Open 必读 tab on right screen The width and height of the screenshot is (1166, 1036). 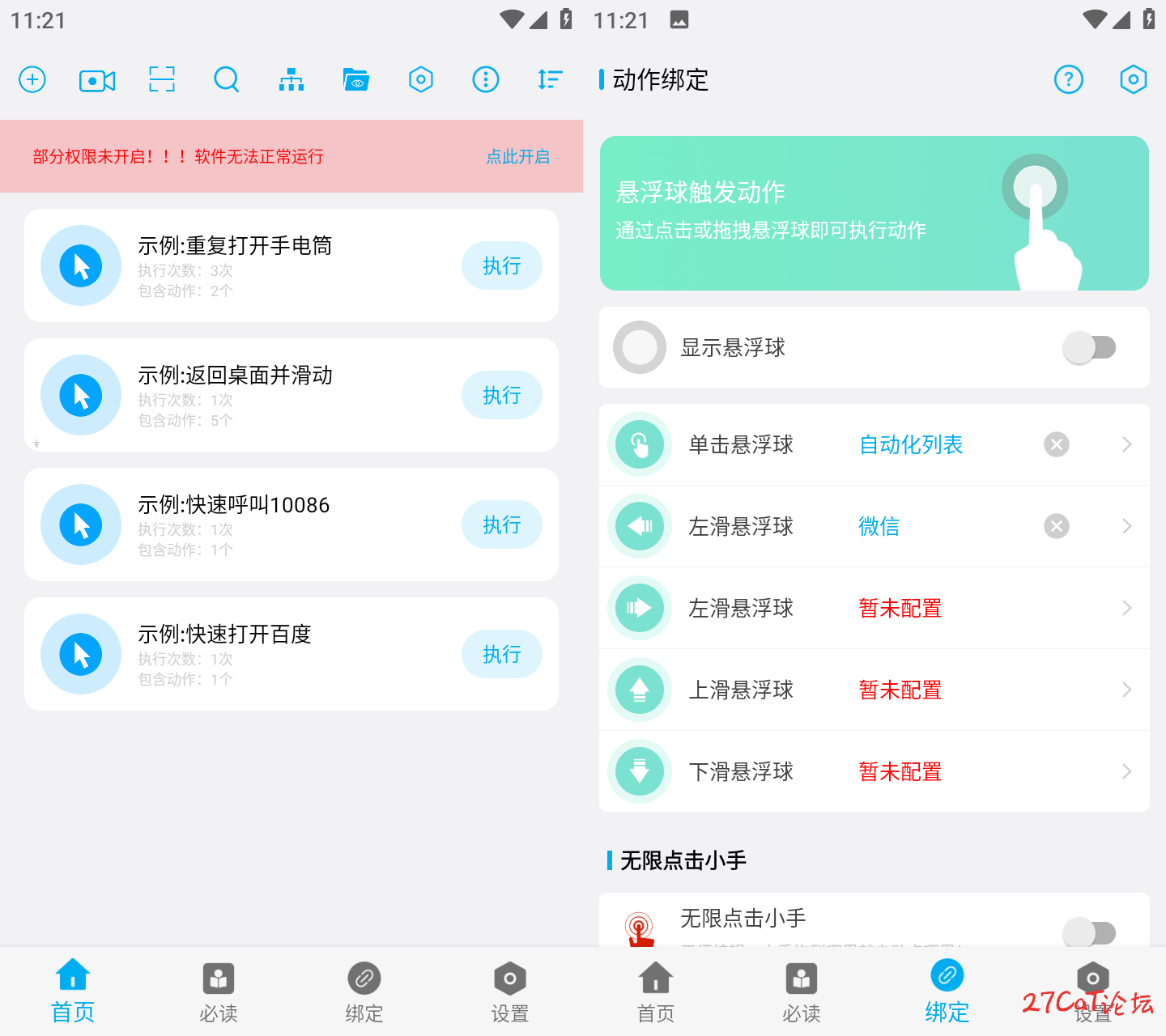tap(802, 992)
